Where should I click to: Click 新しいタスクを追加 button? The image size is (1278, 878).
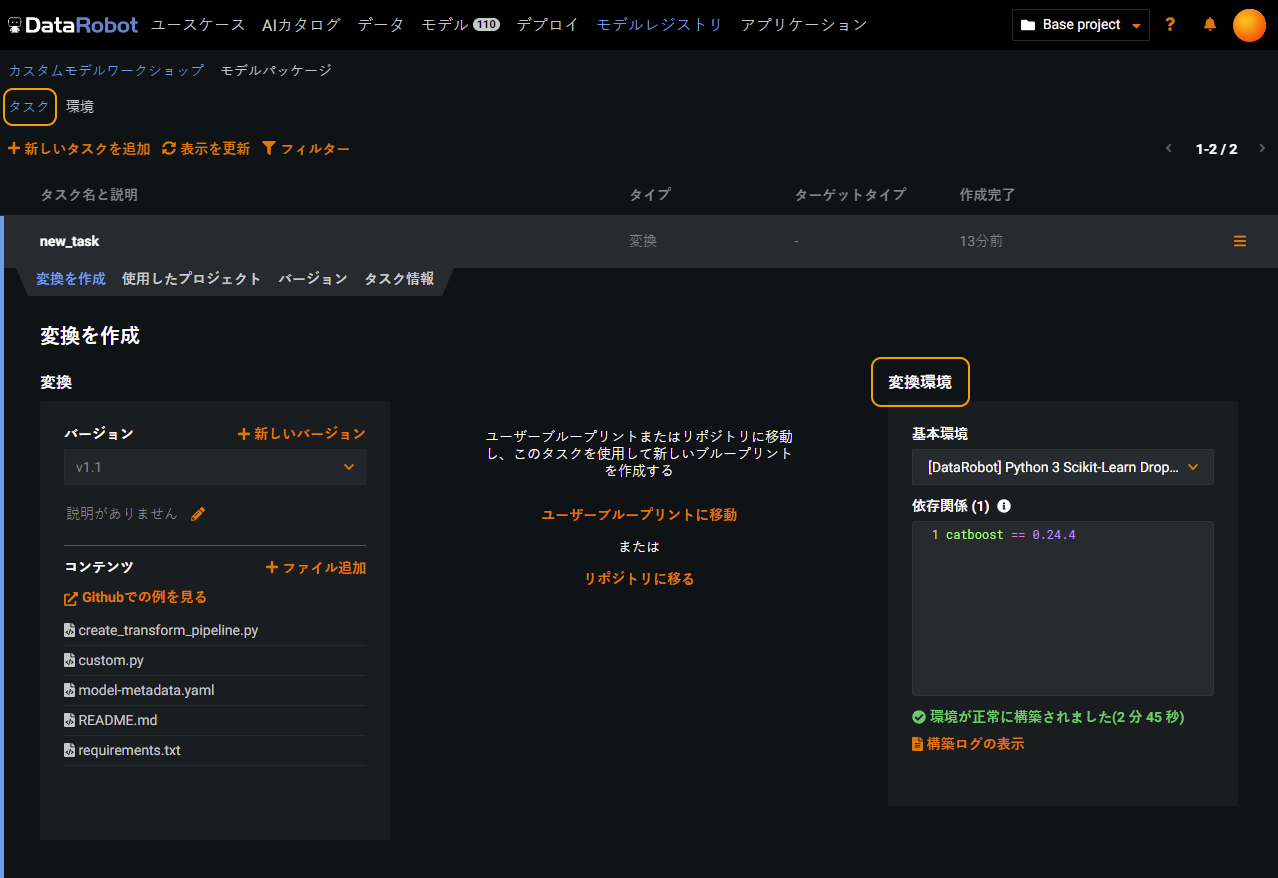(79, 149)
